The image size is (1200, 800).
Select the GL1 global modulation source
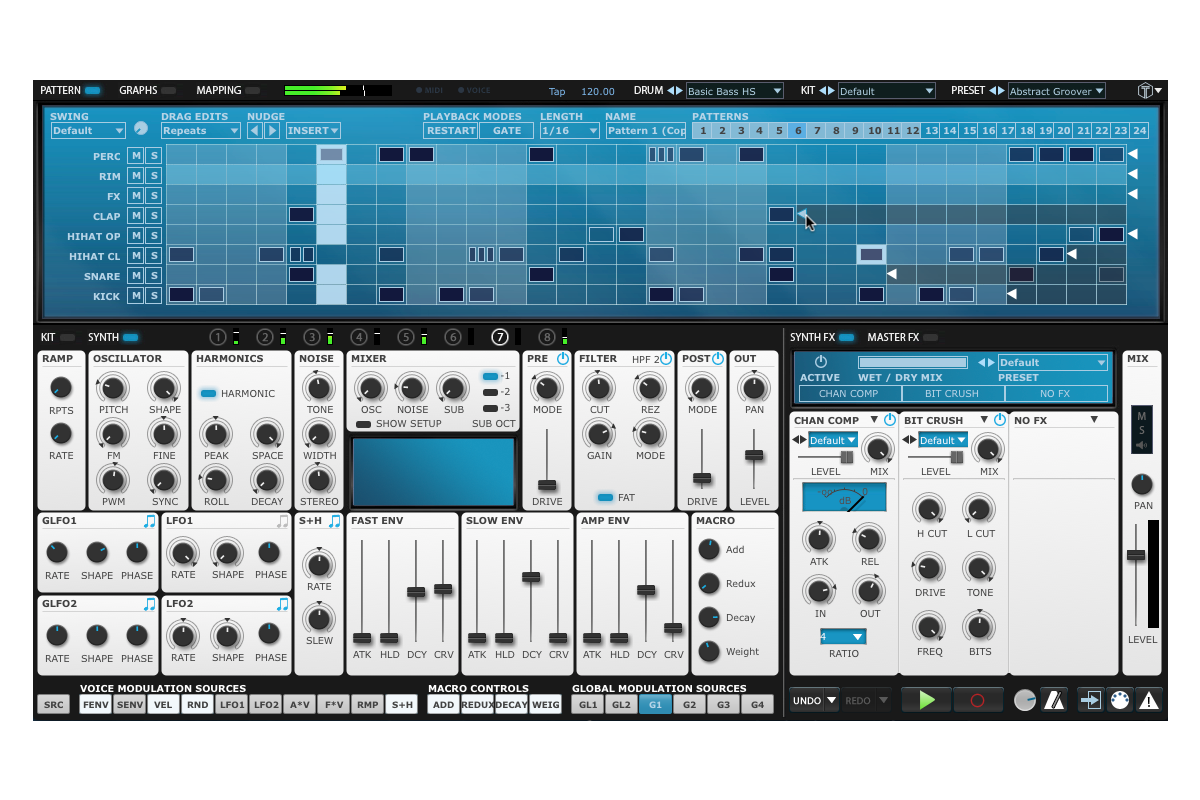[588, 704]
